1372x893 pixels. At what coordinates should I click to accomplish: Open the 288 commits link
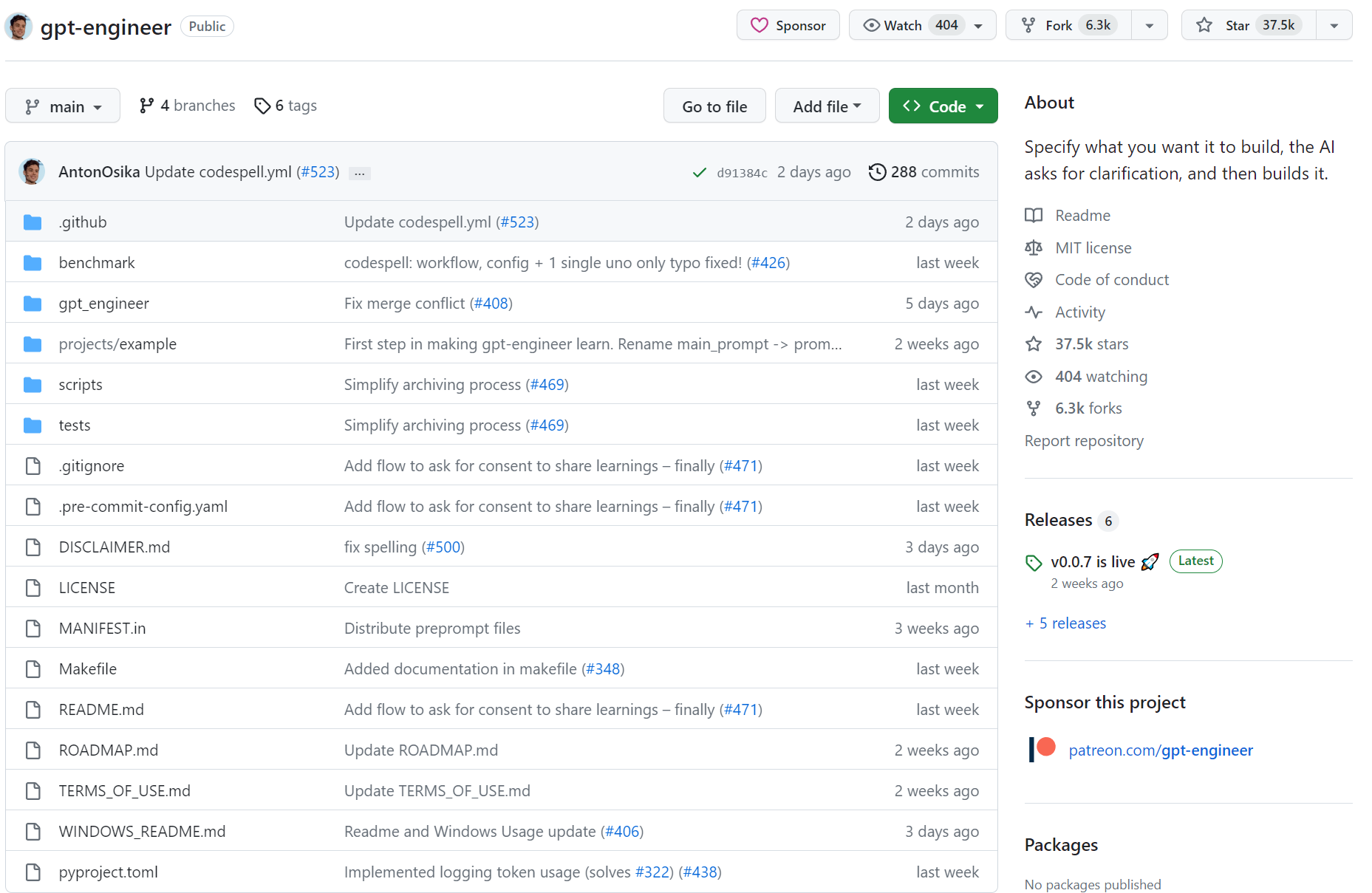[924, 172]
